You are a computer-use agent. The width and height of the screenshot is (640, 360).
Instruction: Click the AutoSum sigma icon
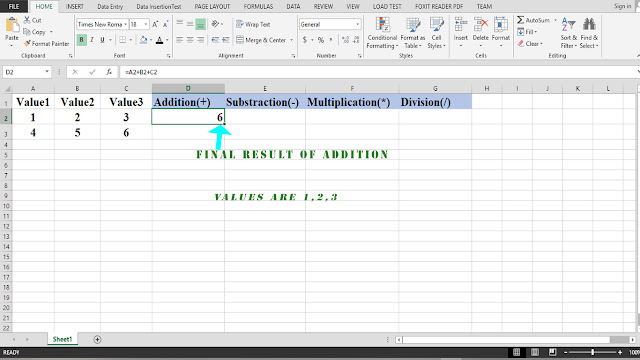tap(520, 20)
